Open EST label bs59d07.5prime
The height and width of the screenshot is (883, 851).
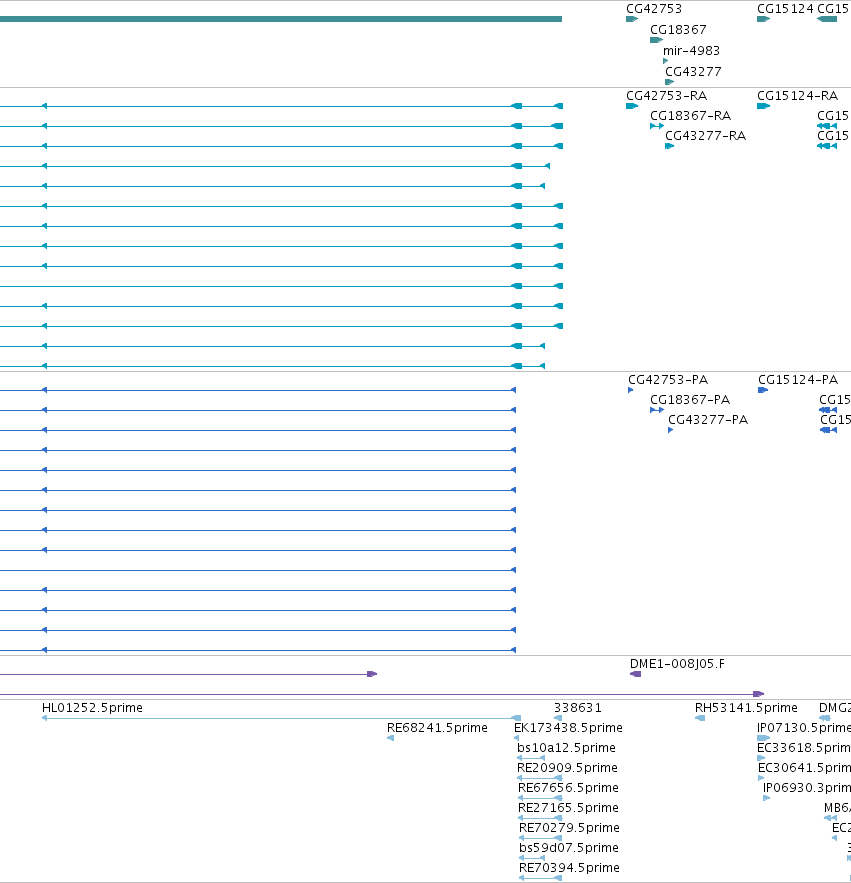(568, 848)
